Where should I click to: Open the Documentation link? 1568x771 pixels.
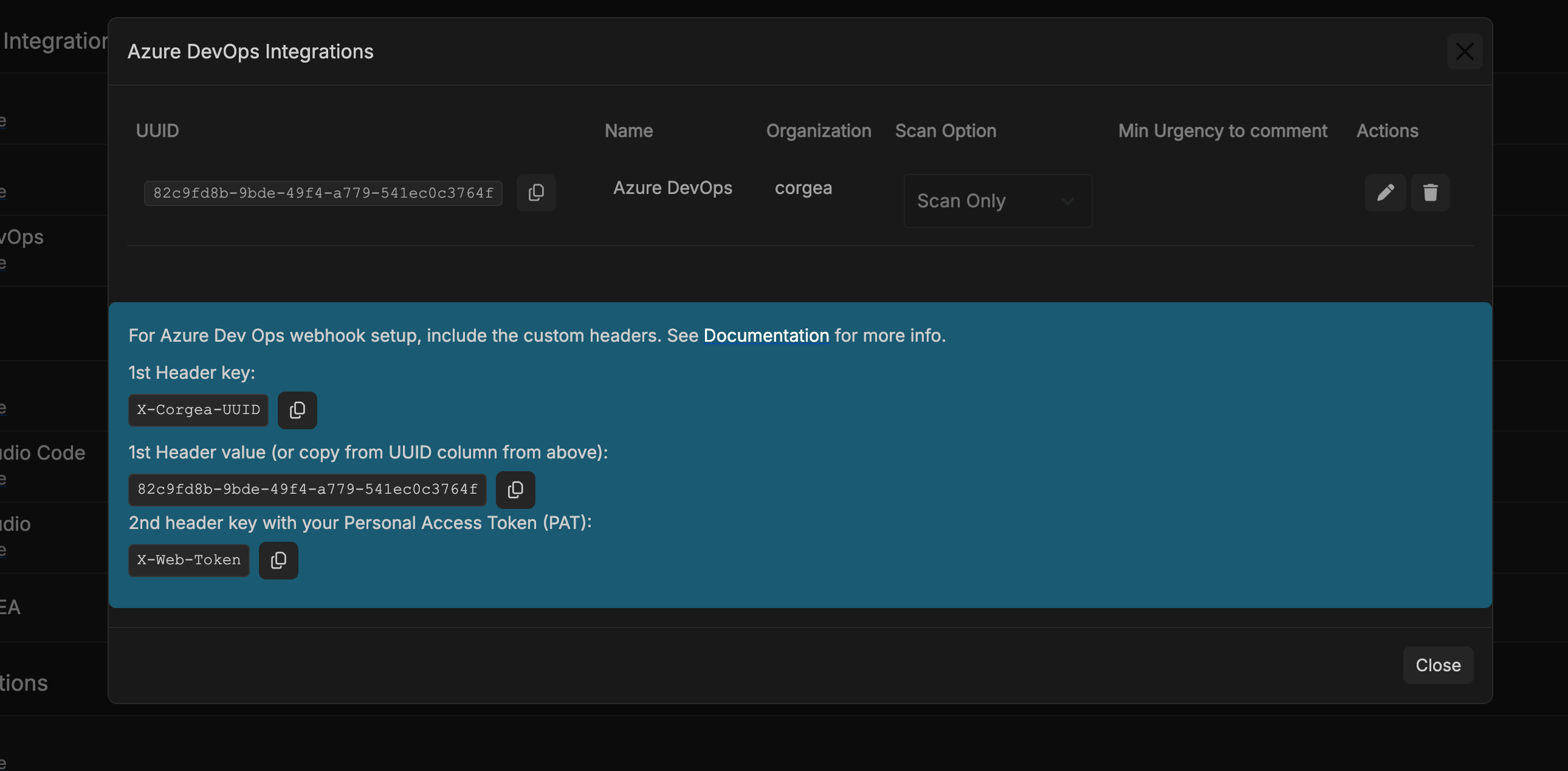click(766, 336)
